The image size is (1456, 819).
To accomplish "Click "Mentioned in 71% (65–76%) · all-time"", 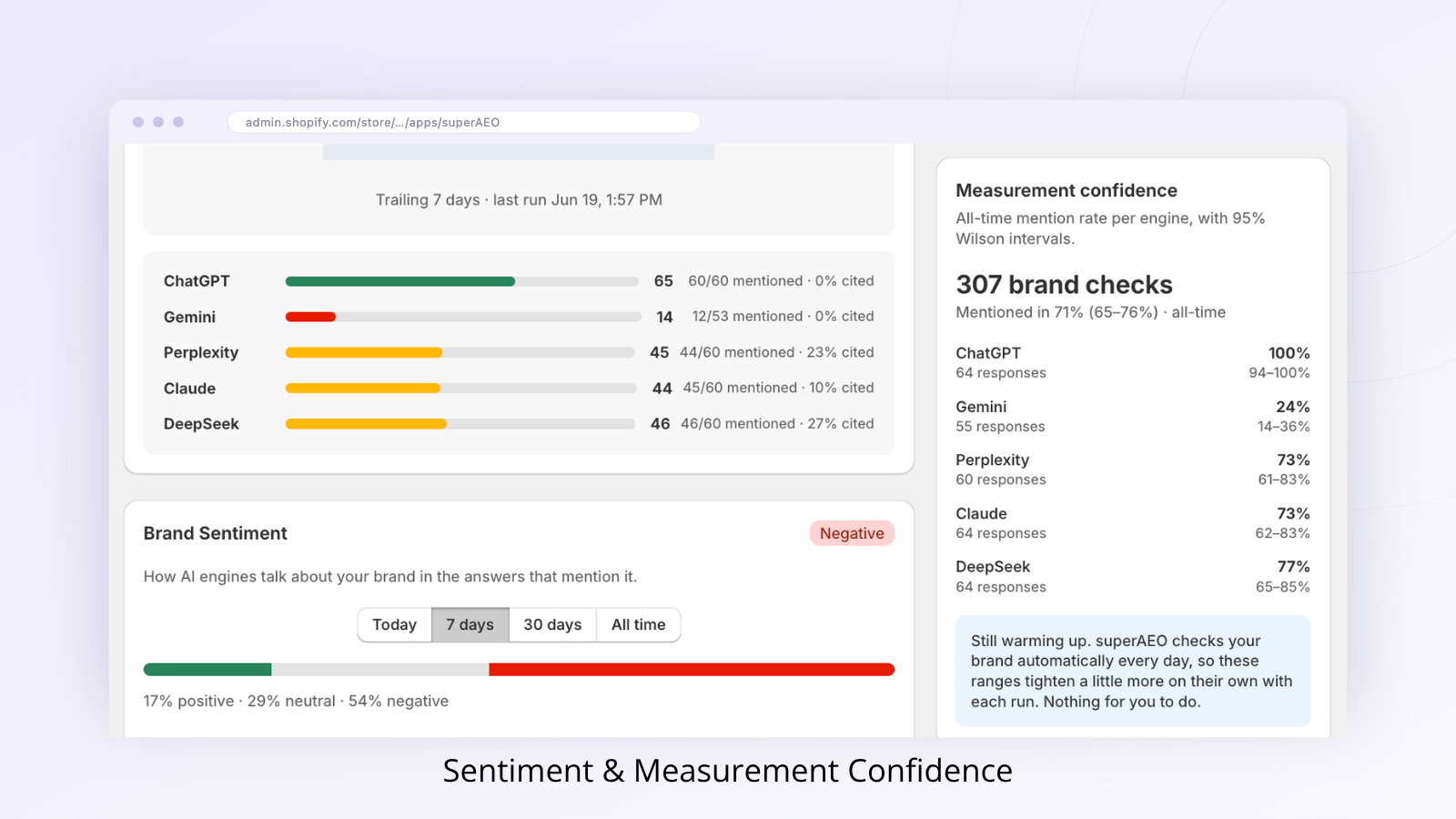I will point(1090,312).
